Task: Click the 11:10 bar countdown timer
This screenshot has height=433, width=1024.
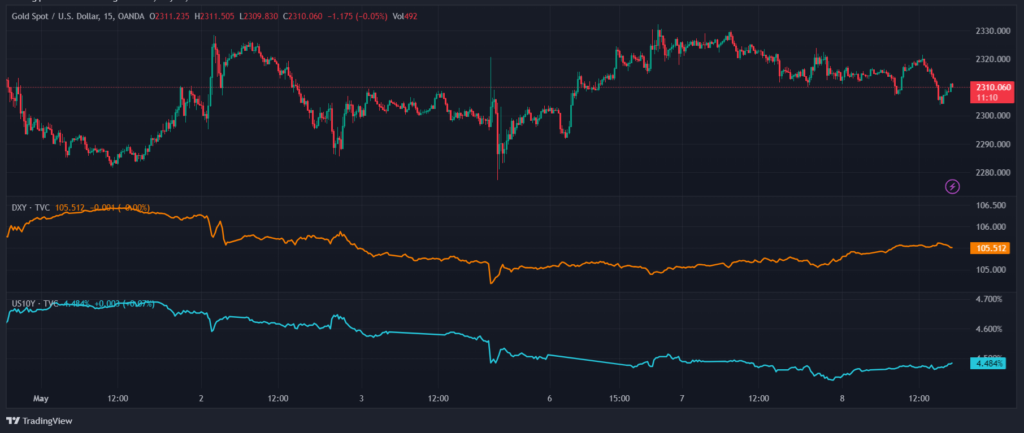Action: [987, 98]
